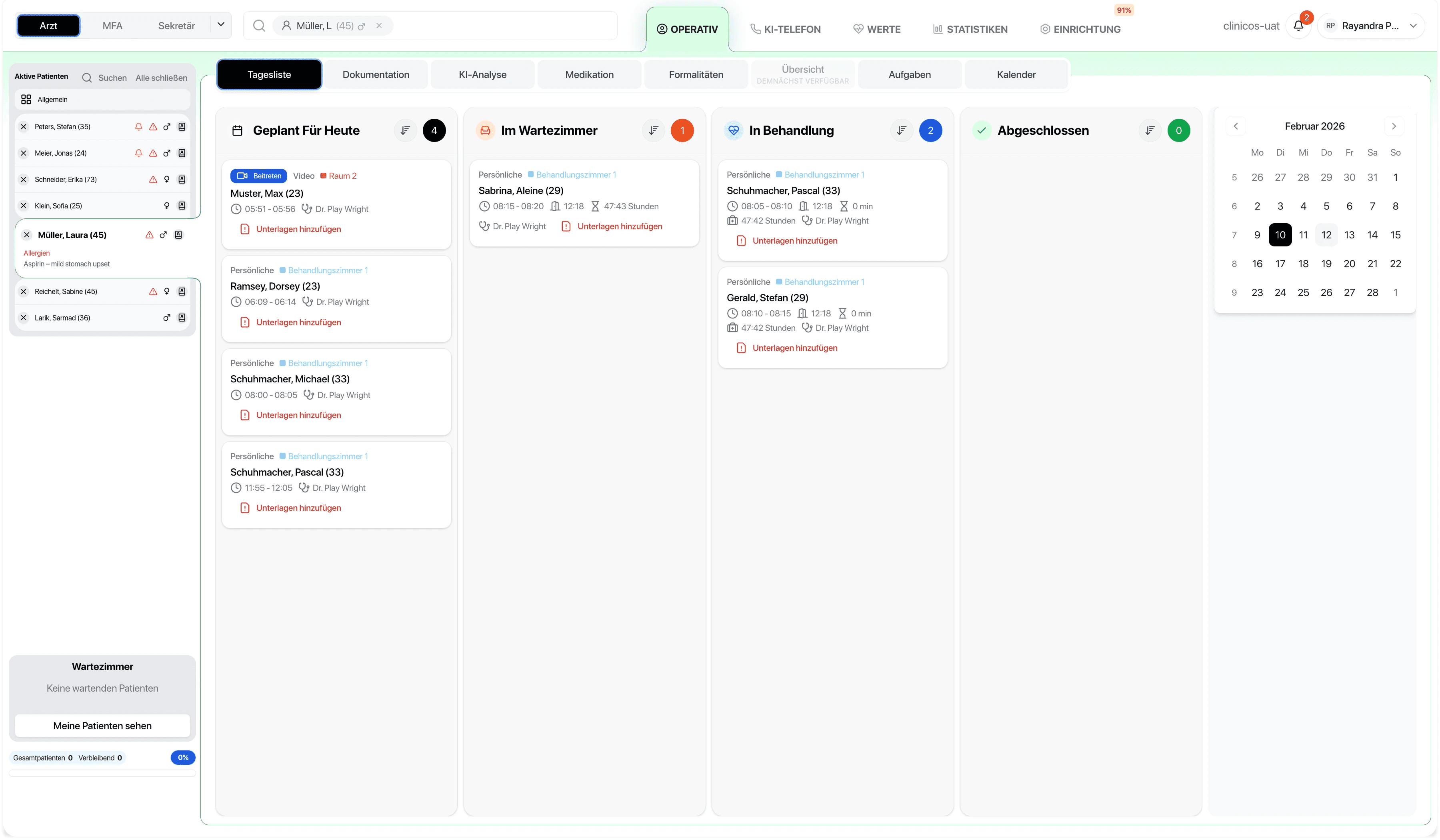Click the 0% progress indicator badge
The height and width of the screenshot is (840, 1440).
[x=183, y=758]
